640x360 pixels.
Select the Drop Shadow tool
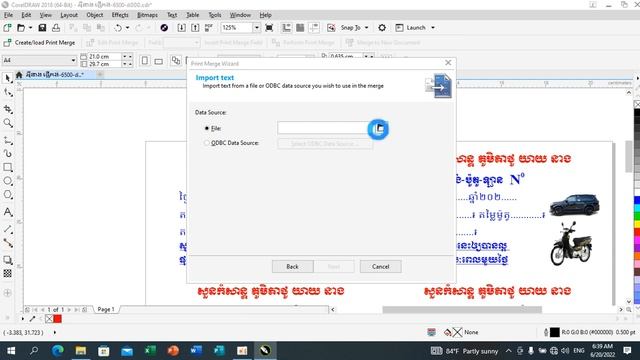[x=8, y=260]
